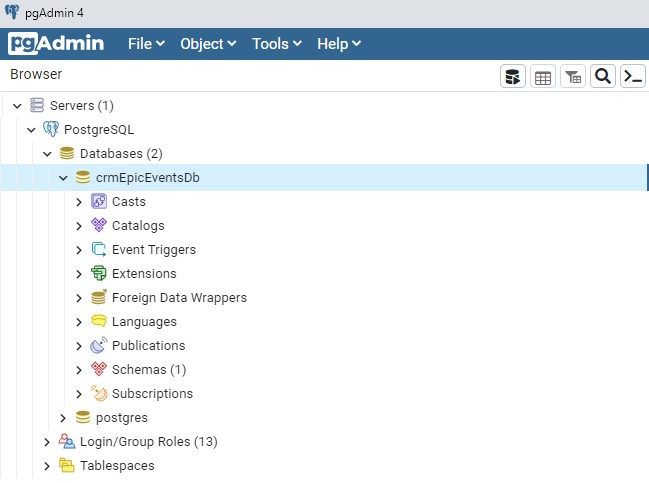Expand the Casts node
The width and height of the screenshot is (649, 483).
click(79, 202)
